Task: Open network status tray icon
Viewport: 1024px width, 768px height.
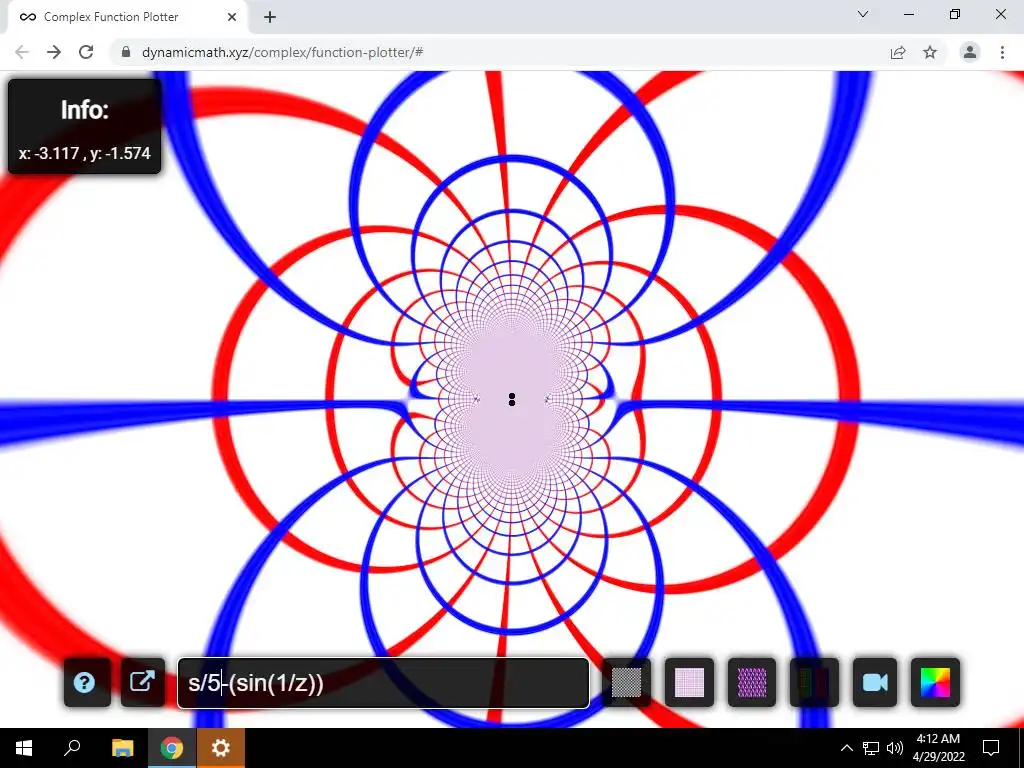Action: (871, 748)
